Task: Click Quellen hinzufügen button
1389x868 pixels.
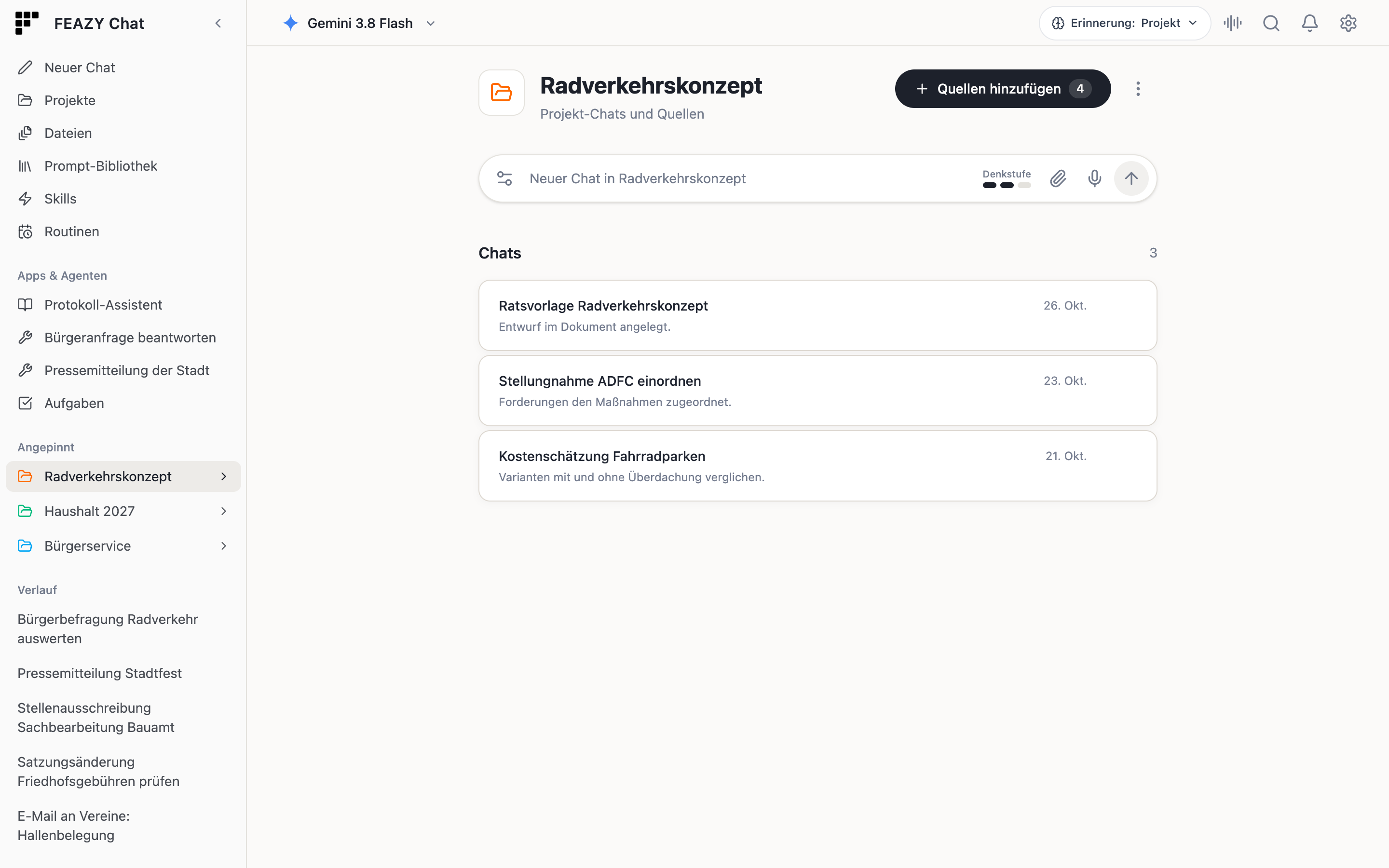Action: click(x=1002, y=89)
